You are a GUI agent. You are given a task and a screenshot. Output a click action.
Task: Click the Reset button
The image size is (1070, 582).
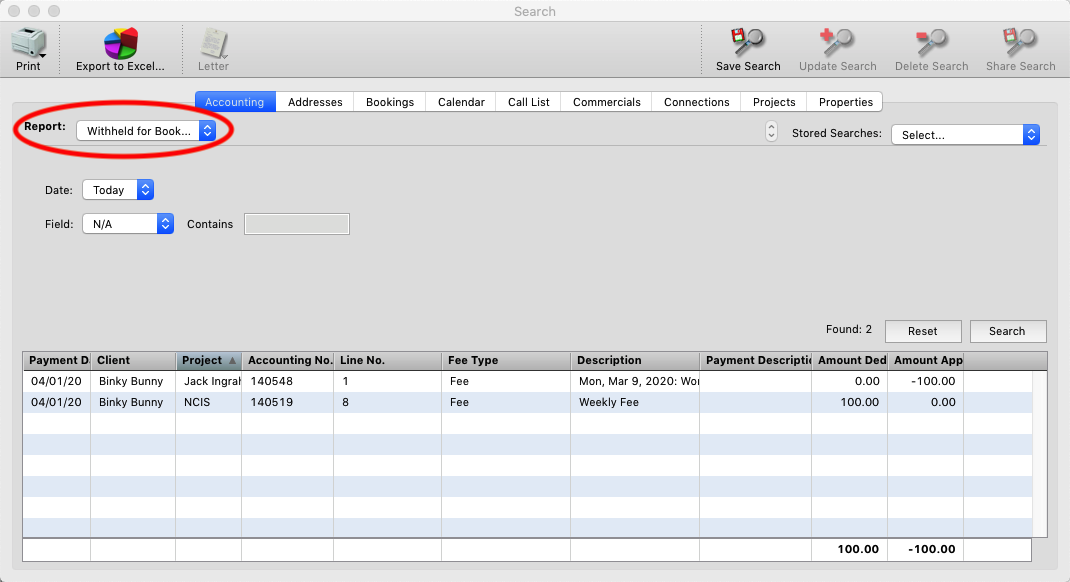pos(923,331)
